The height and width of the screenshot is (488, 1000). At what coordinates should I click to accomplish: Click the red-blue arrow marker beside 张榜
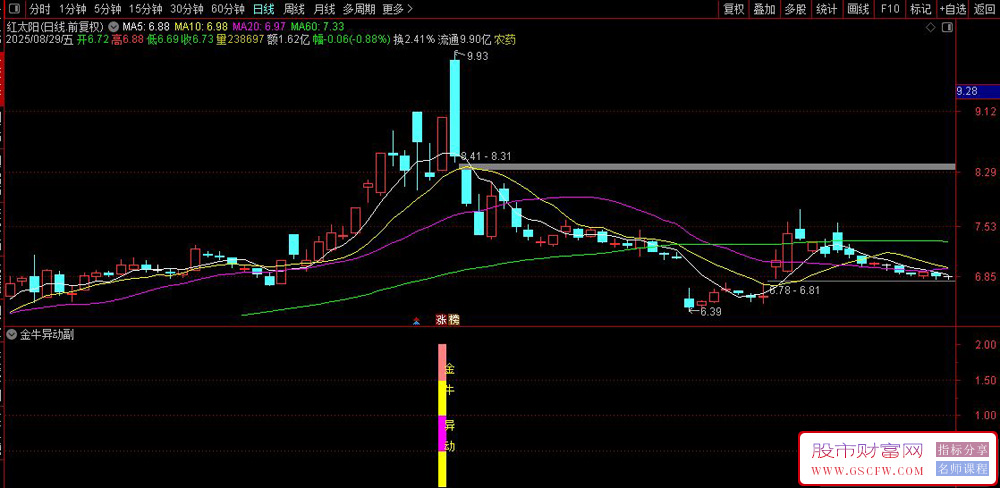pyautogui.click(x=416, y=321)
